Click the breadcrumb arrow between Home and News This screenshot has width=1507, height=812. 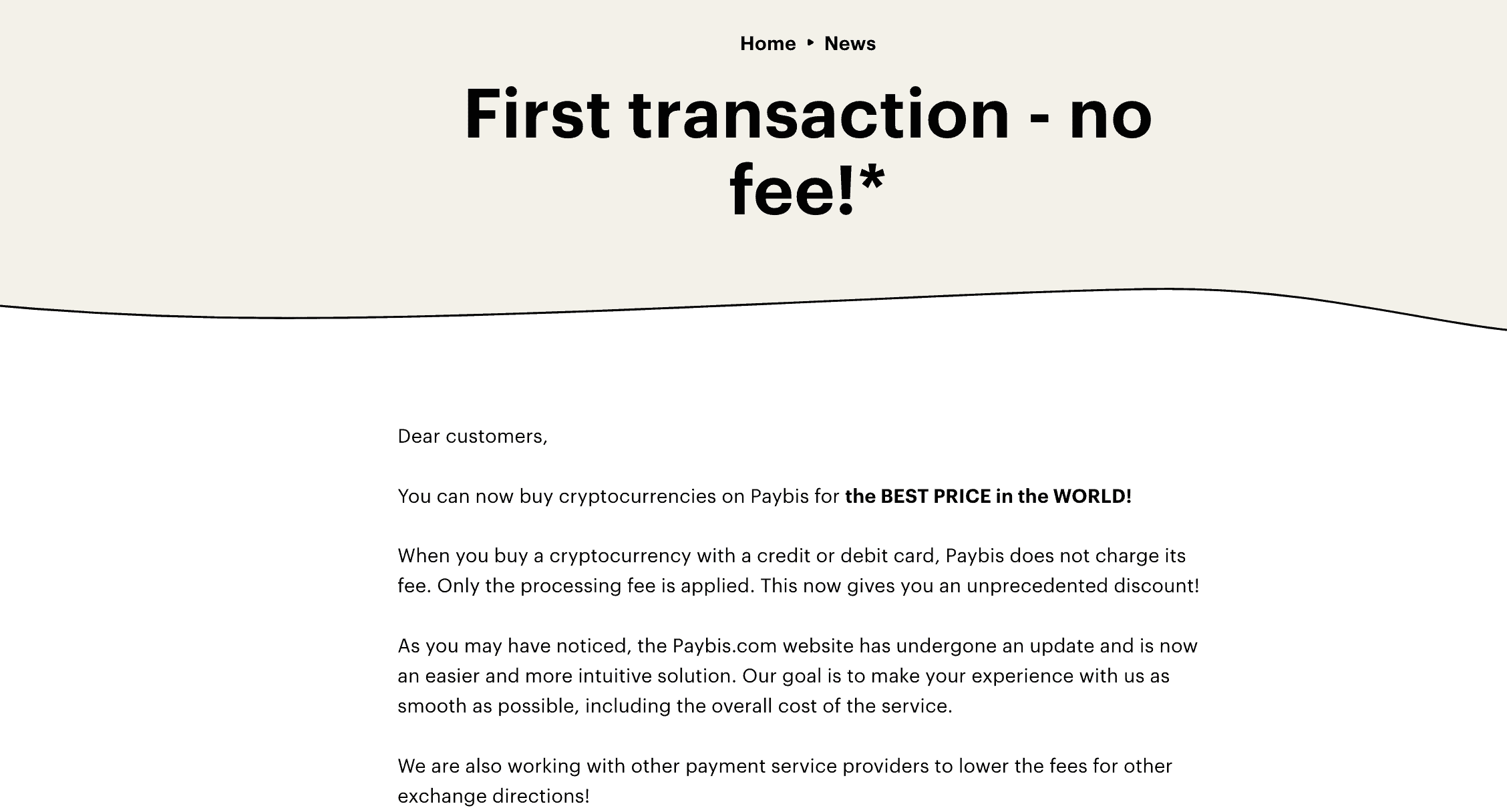pos(810,43)
